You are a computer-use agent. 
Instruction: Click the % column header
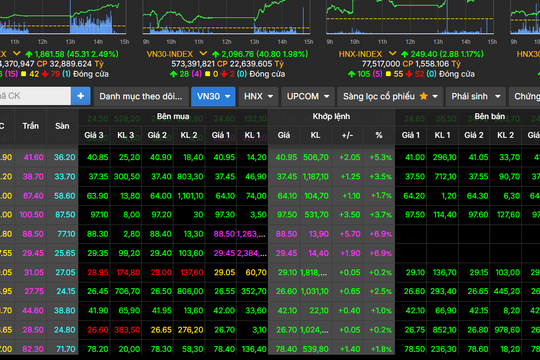click(379, 135)
